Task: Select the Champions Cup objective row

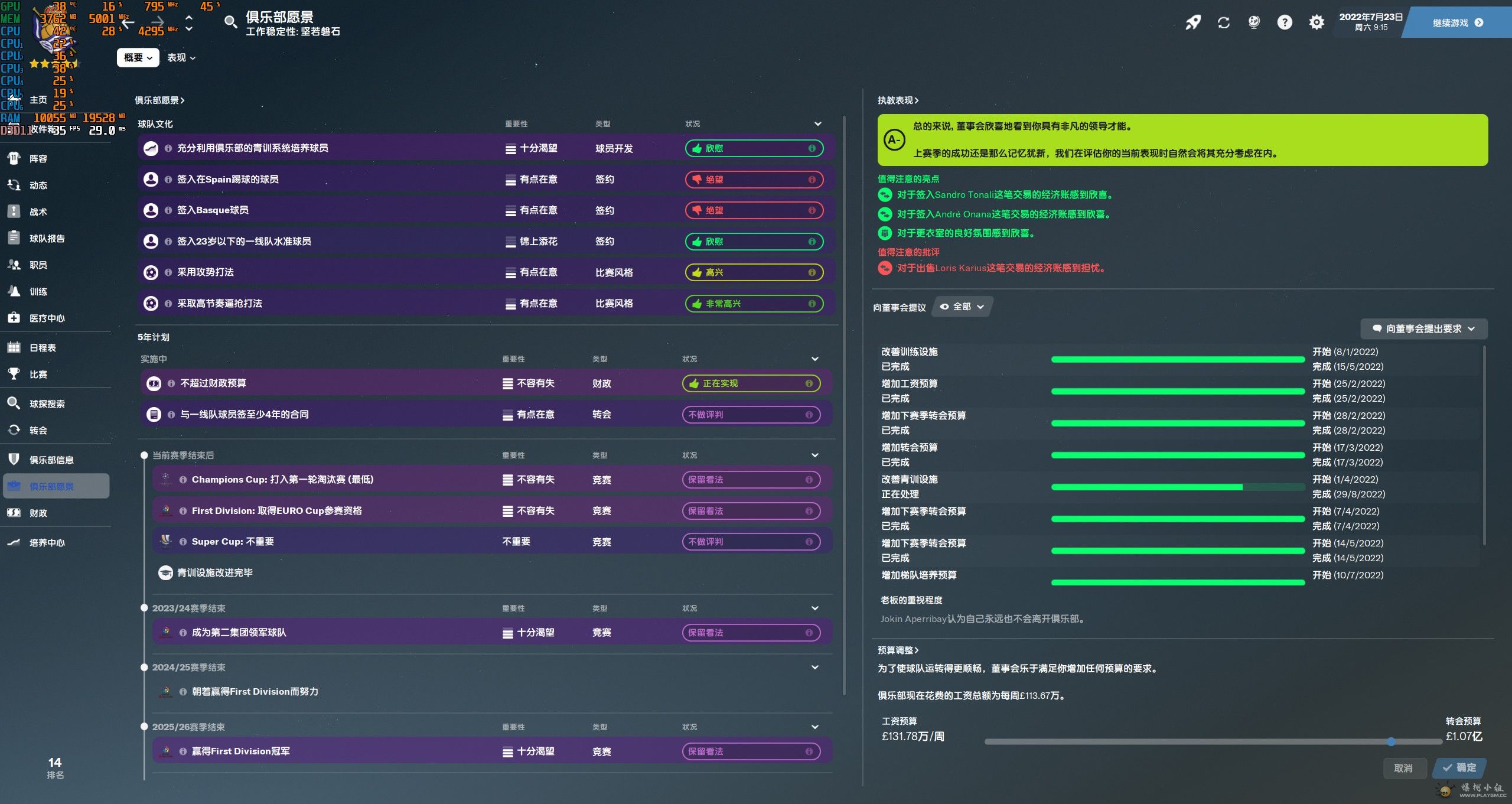Action: coord(493,480)
